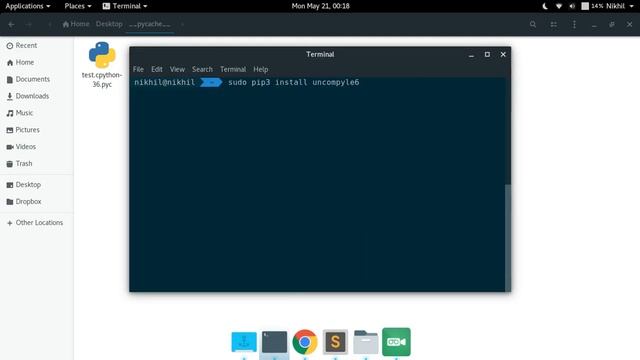Close the file manager window
This screenshot has width=640, height=360.
629,24
